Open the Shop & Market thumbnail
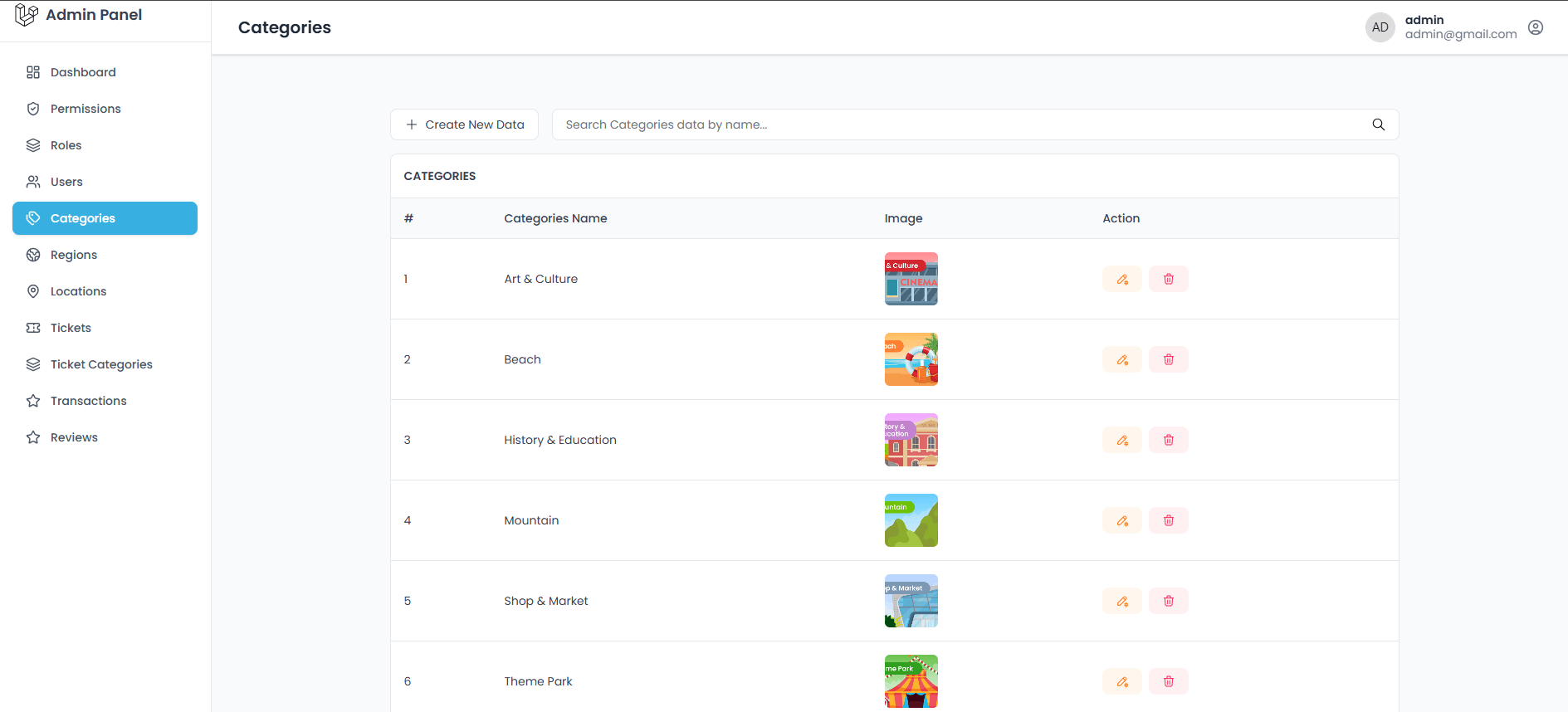This screenshot has width=1568, height=712. point(911,601)
